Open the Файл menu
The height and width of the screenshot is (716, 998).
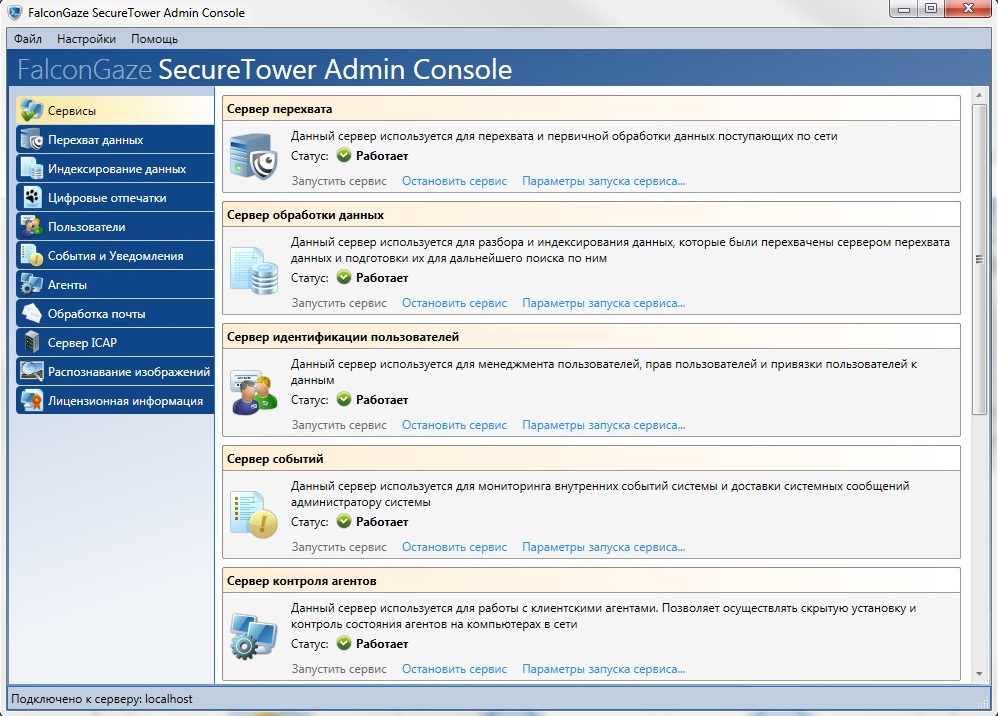(27, 39)
